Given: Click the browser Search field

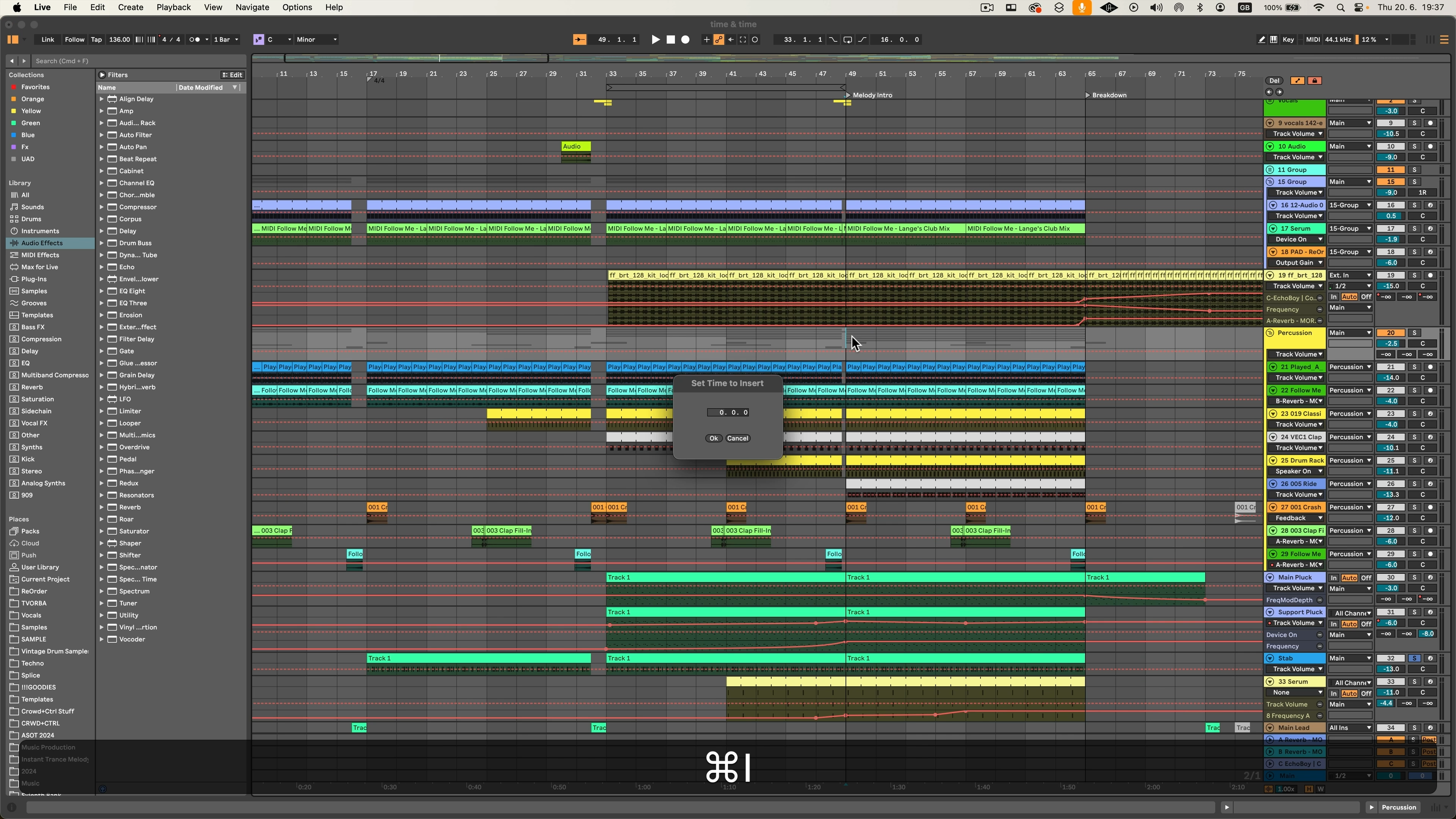Looking at the screenshot, I should [x=138, y=61].
